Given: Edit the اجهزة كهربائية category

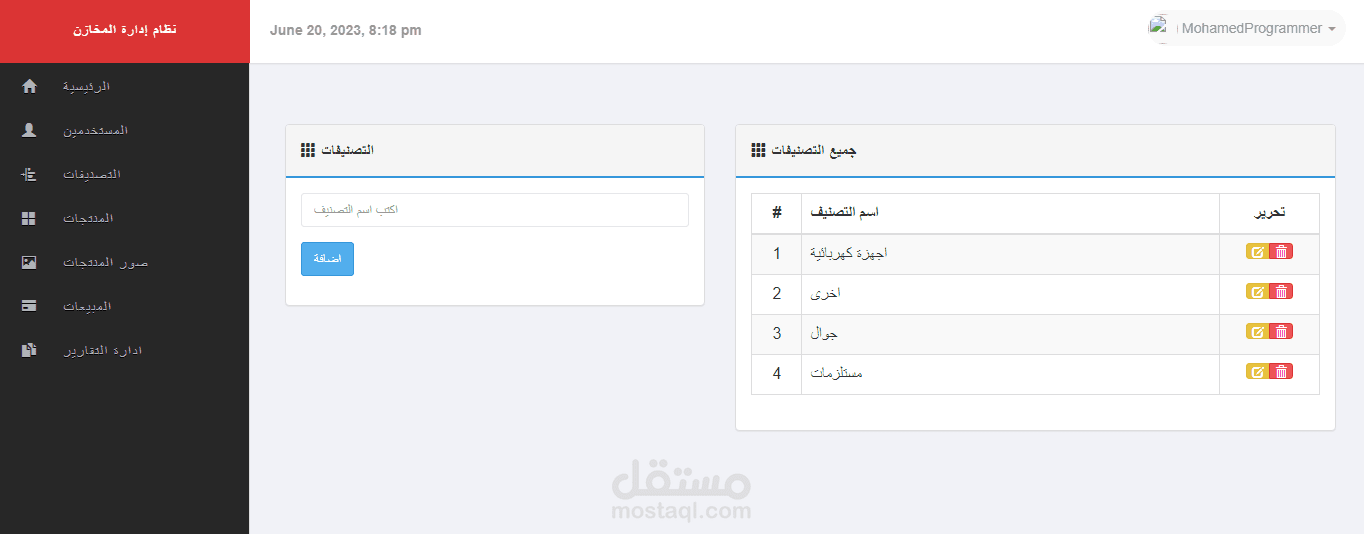Looking at the screenshot, I should coord(1257,252).
